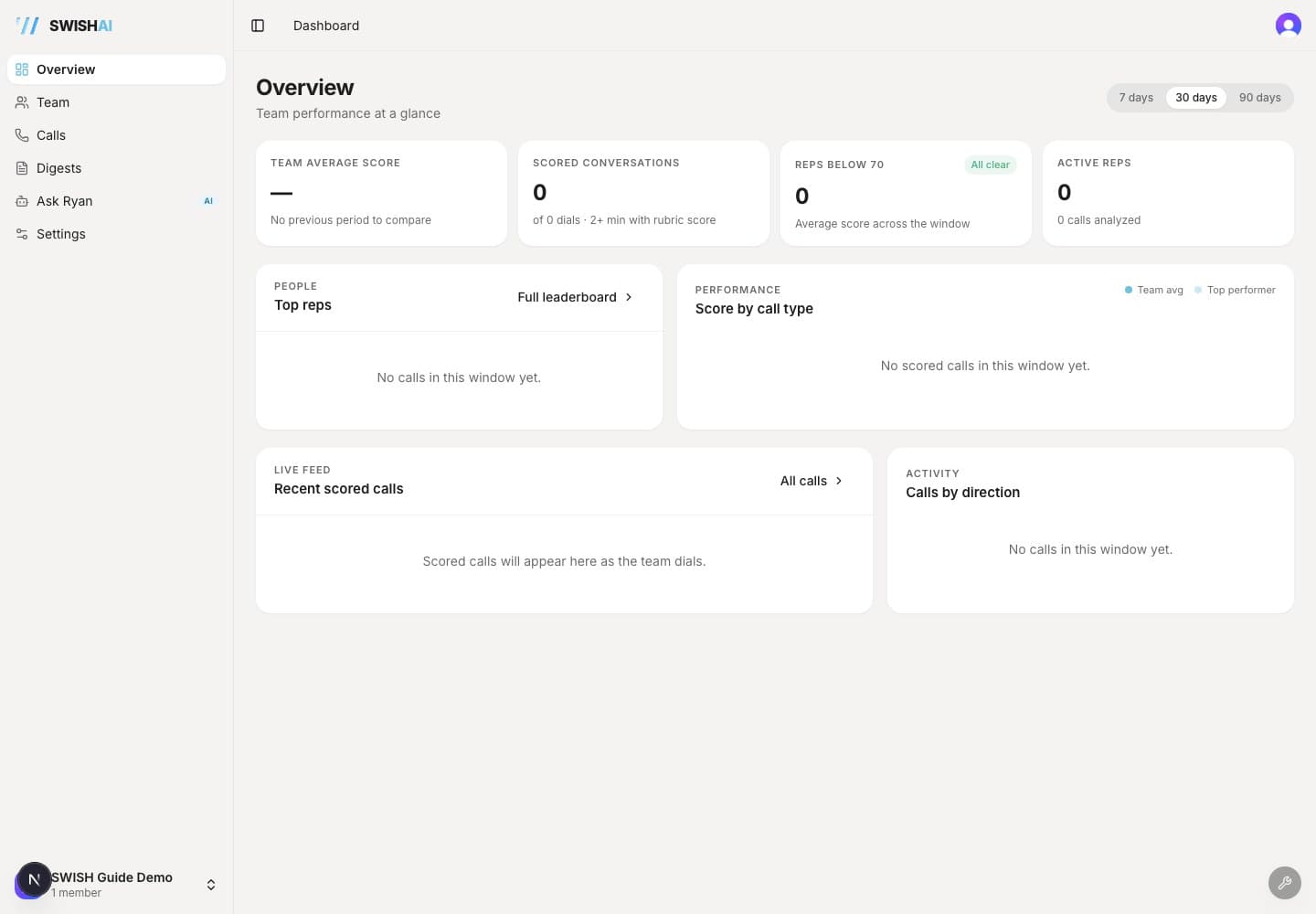The height and width of the screenshot is (914, 1316).
Task: Click 'No scored calls in this window yet.'
Action: pyautogui.click(x=985, y=366)
